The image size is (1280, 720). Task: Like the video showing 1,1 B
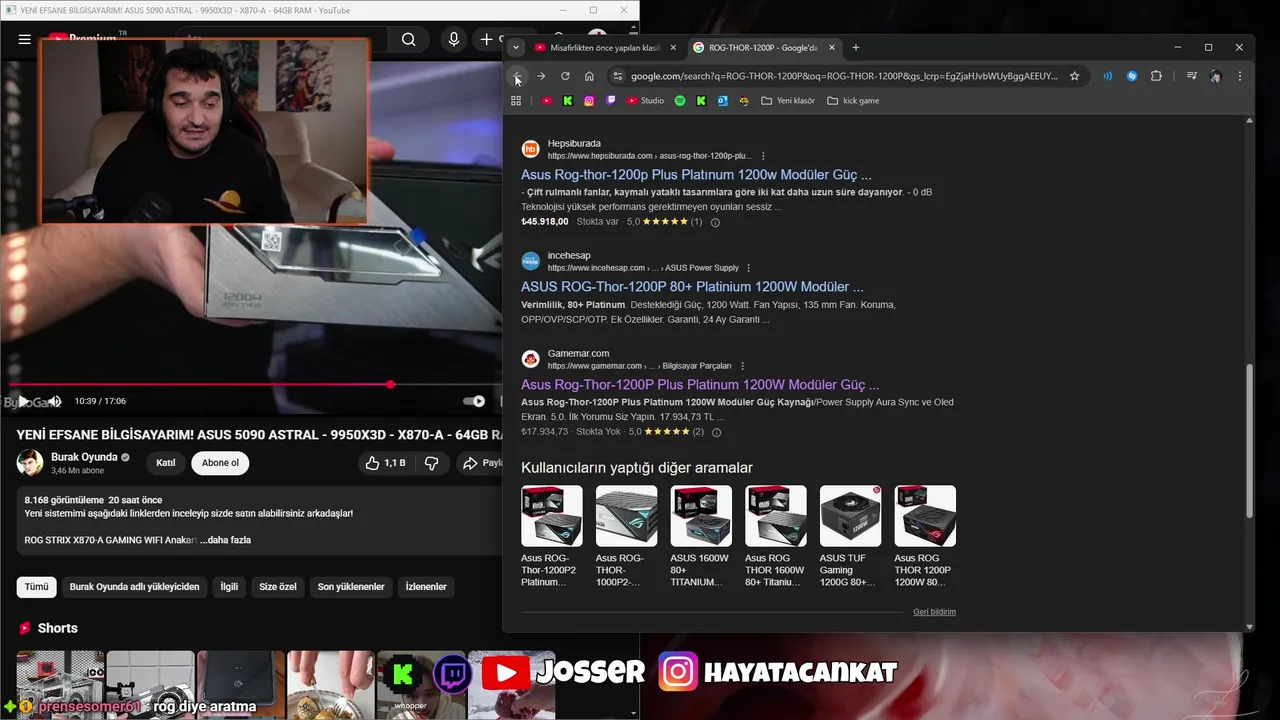385,463
